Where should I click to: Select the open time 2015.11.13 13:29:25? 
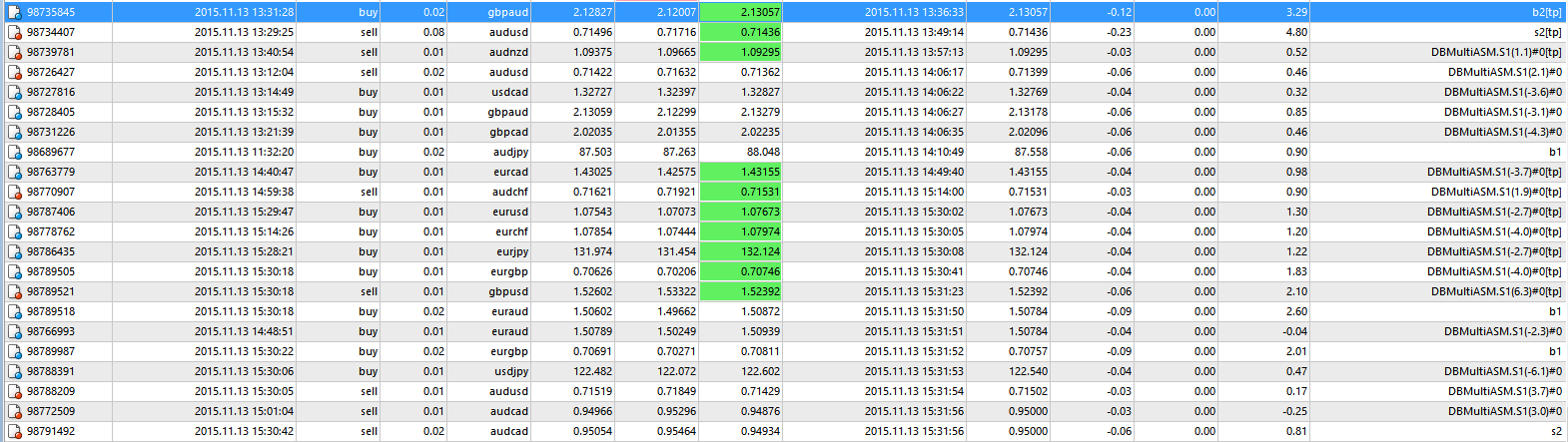tap(245, 32)
